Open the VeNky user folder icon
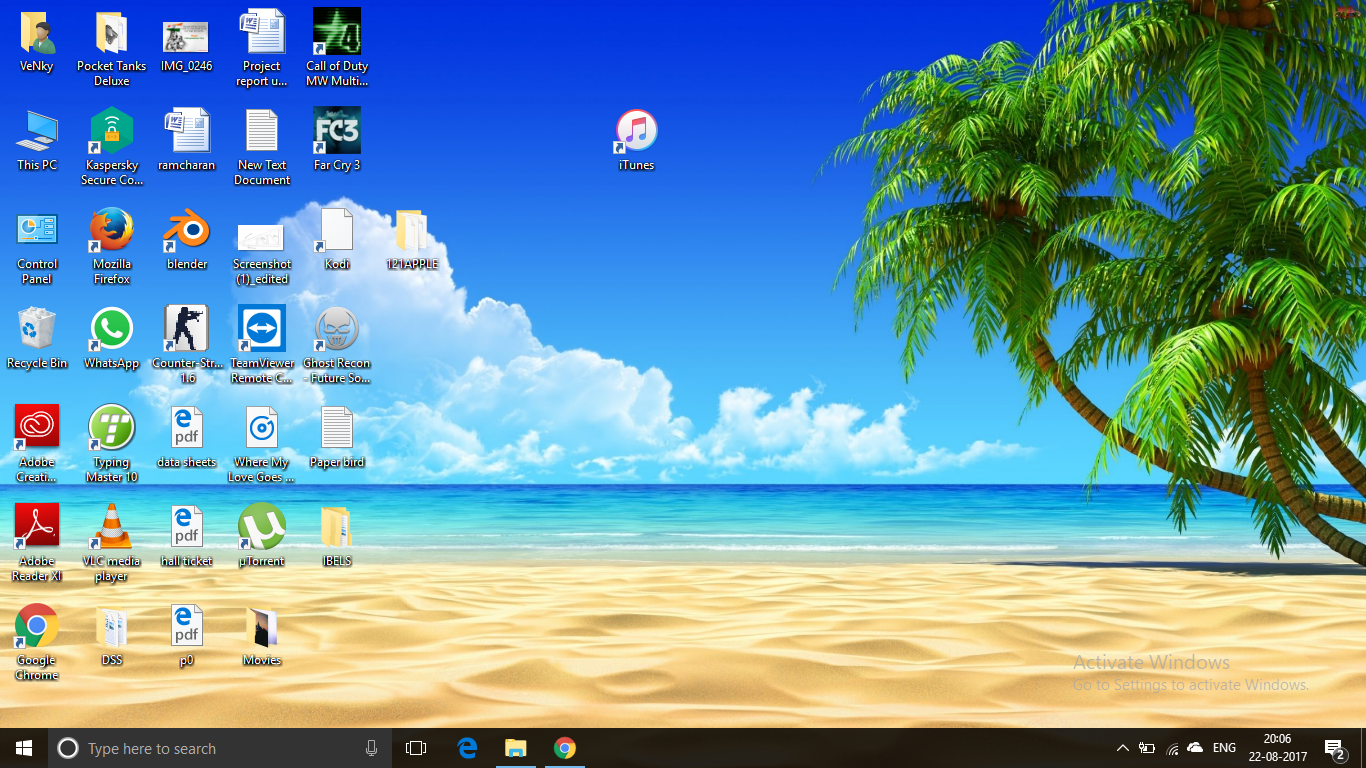This screenshot has width=1366, height=768. (x=37, y=42)
